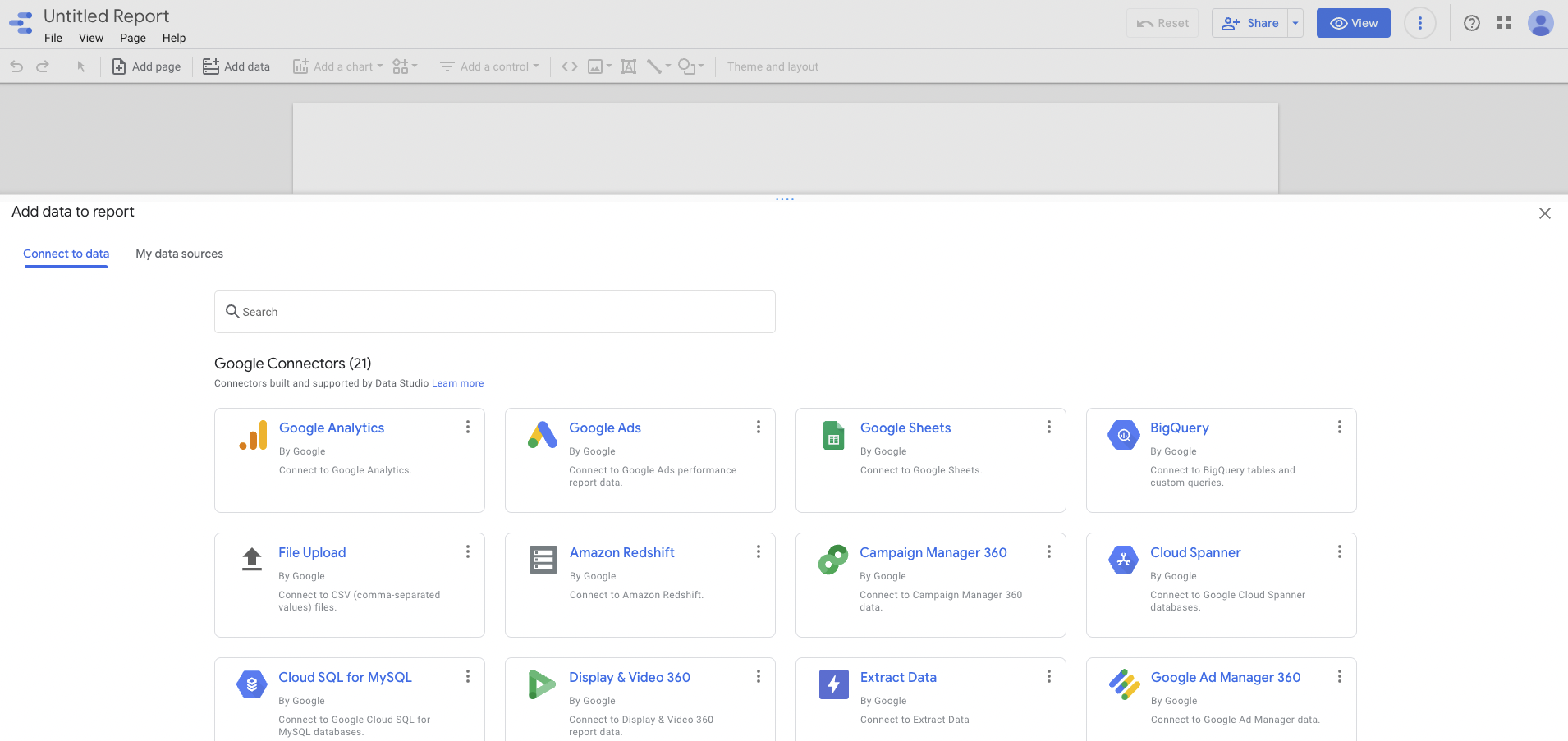
Task: Click the Google Sheets green icon
Action: 834,435
